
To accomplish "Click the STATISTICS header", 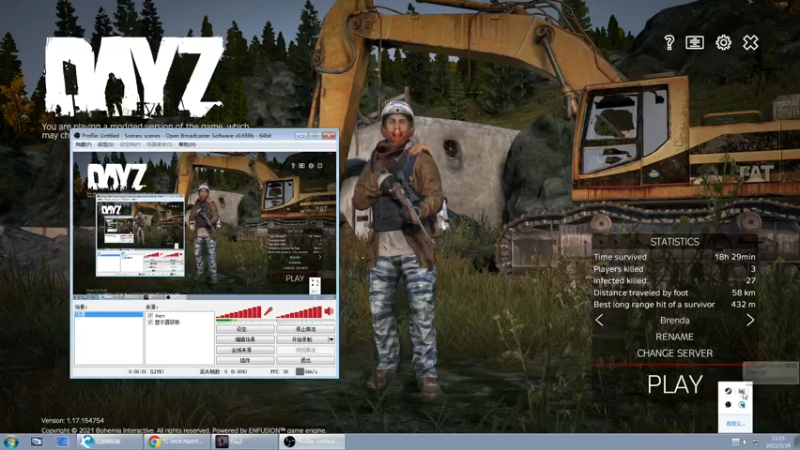I will (674, 242).
